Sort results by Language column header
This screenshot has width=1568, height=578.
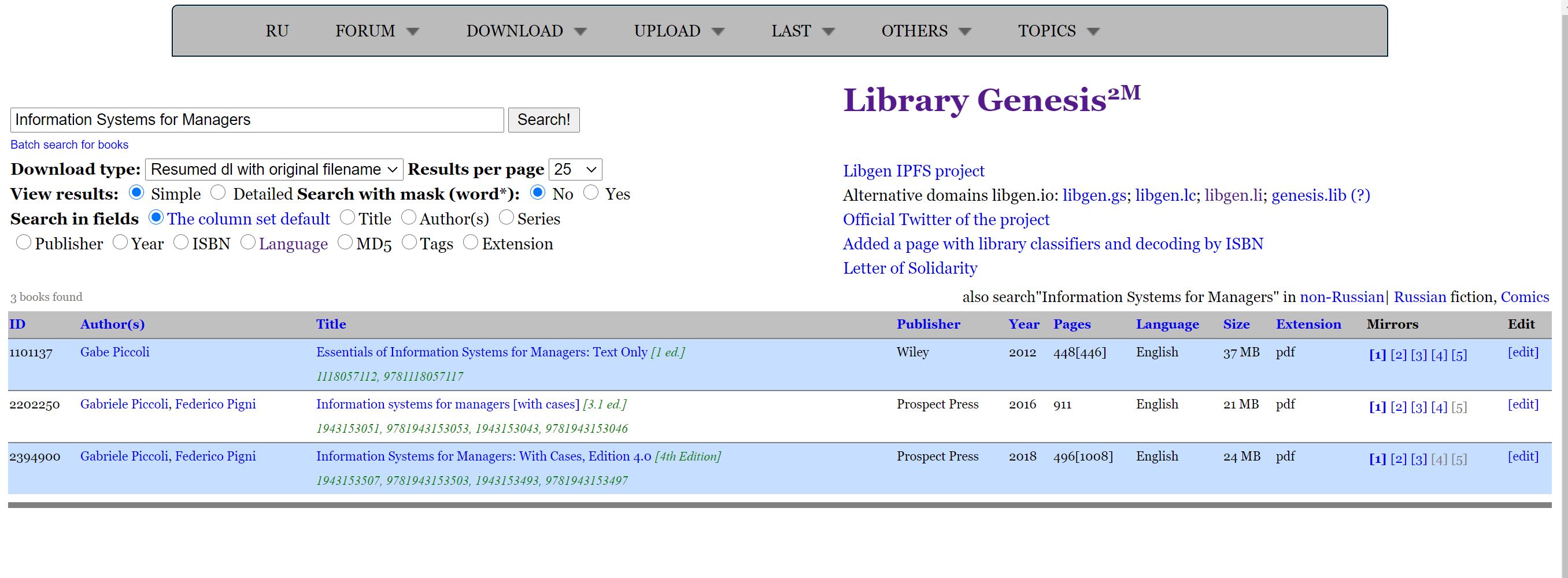click(1167, 325)
